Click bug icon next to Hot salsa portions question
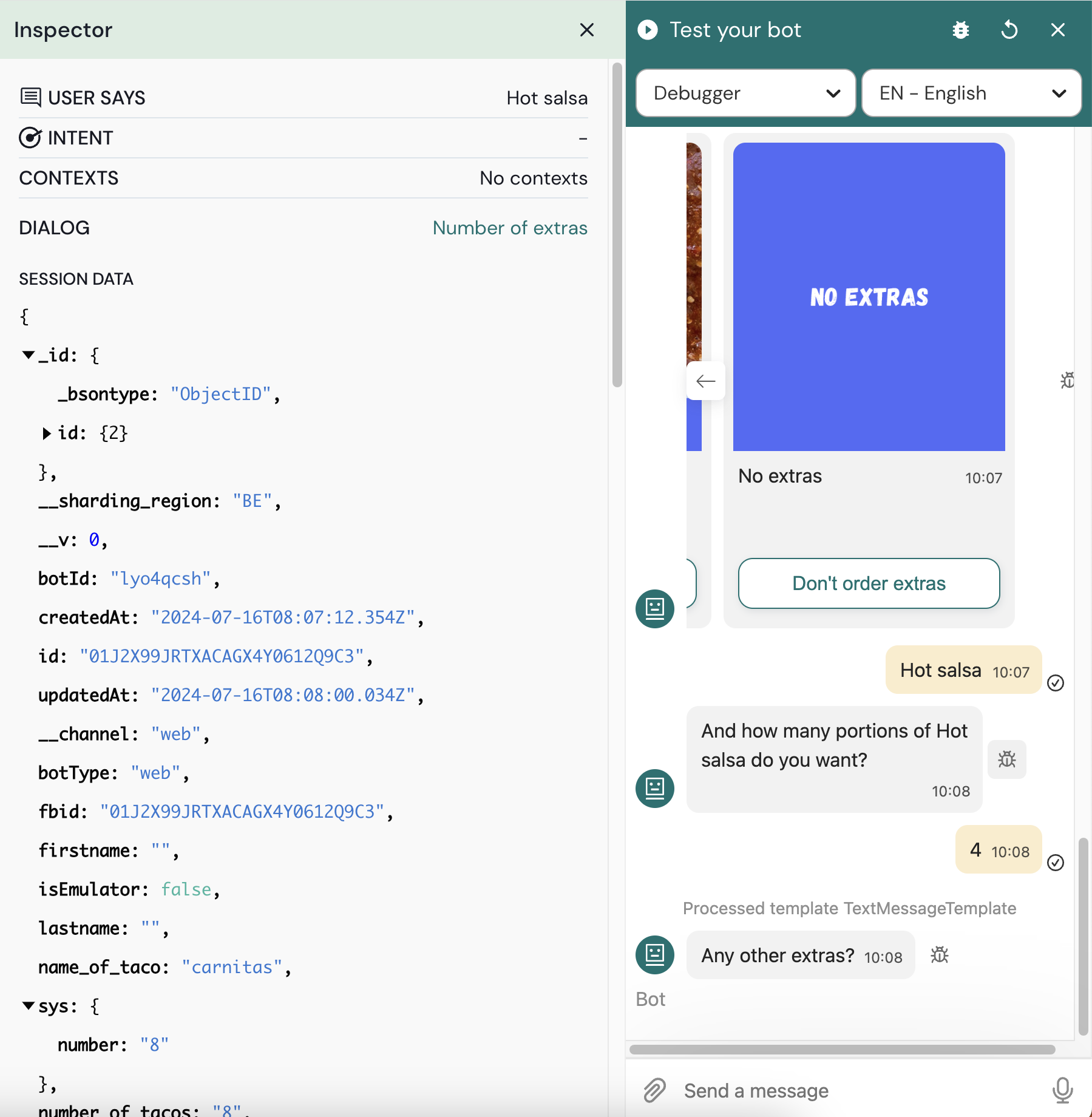Viewport: 1092px width, 1117px height. [1006, 759]
